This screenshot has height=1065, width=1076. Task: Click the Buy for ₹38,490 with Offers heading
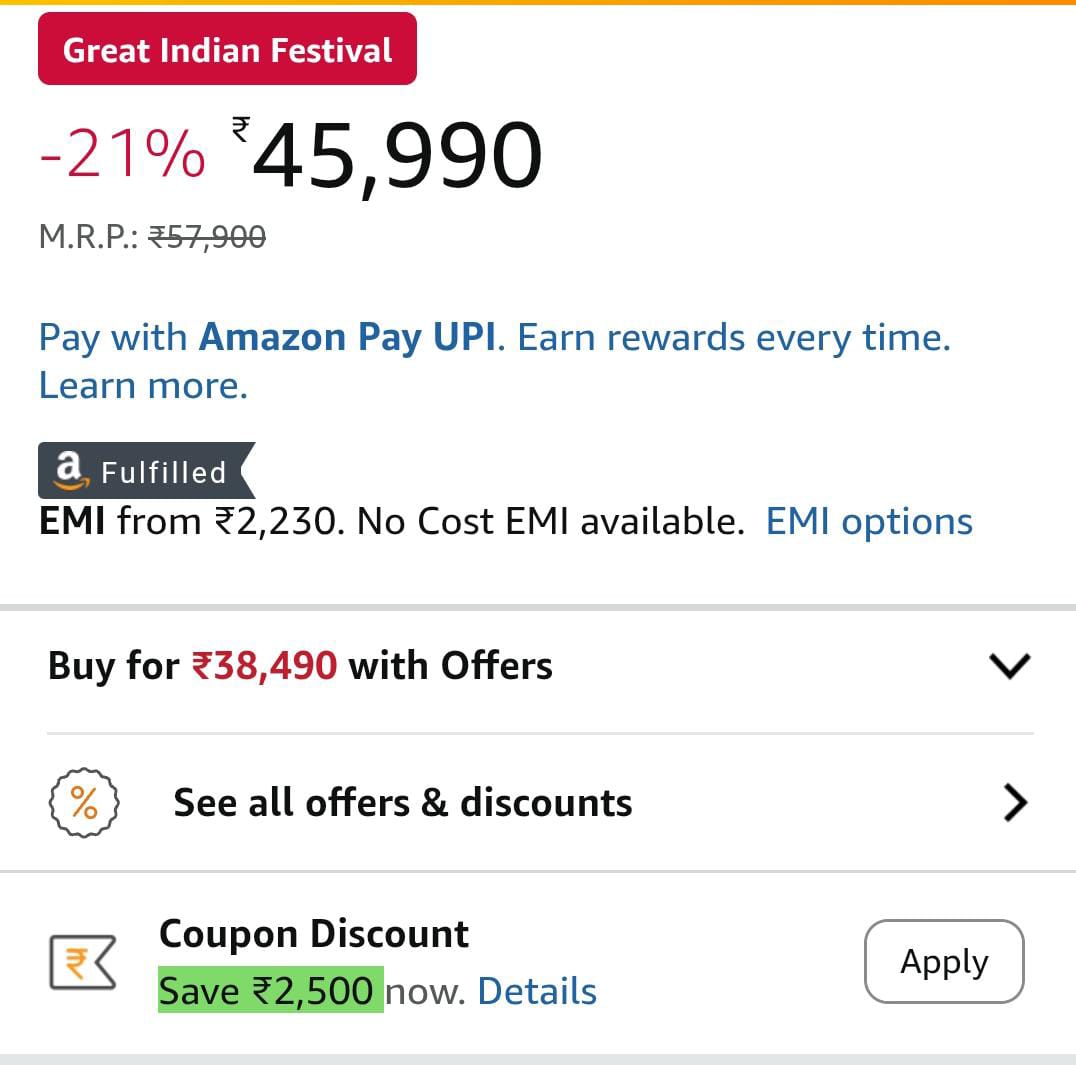pyautogui.click(x=300, y=666)
